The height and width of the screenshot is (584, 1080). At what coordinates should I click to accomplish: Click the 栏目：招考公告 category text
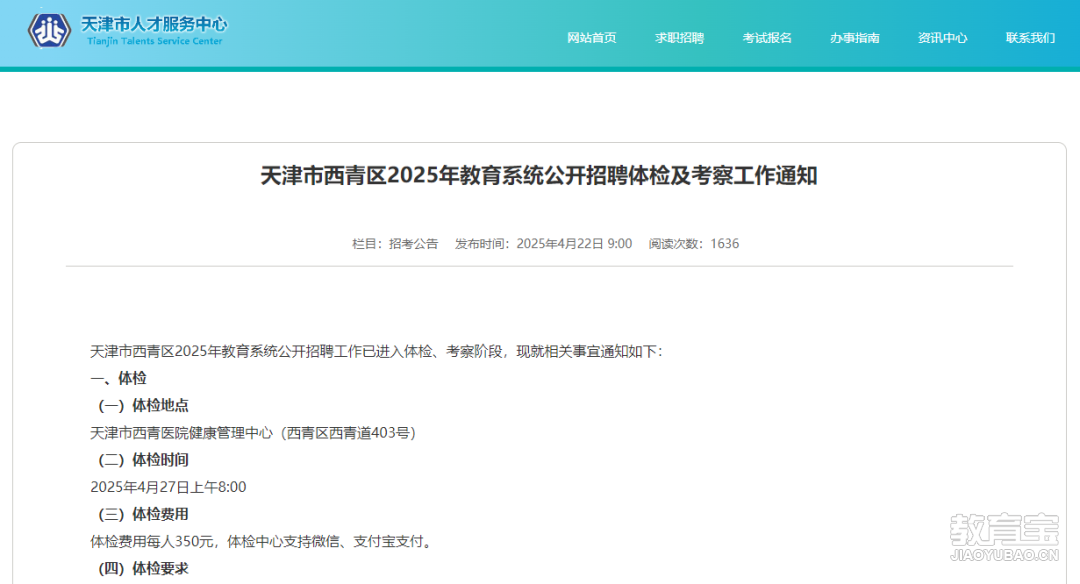tap(395, 244)
